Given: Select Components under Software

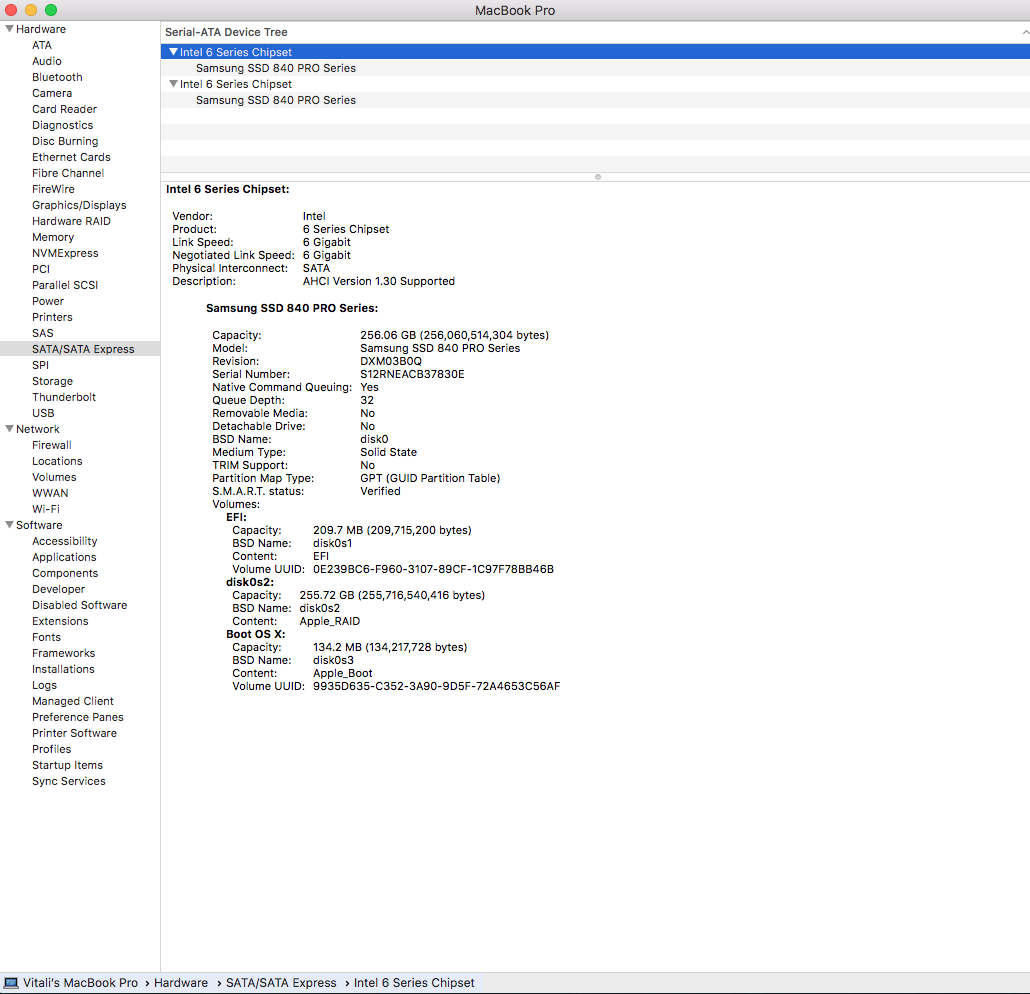Looking at the screenshot, I should pos(65,573).
